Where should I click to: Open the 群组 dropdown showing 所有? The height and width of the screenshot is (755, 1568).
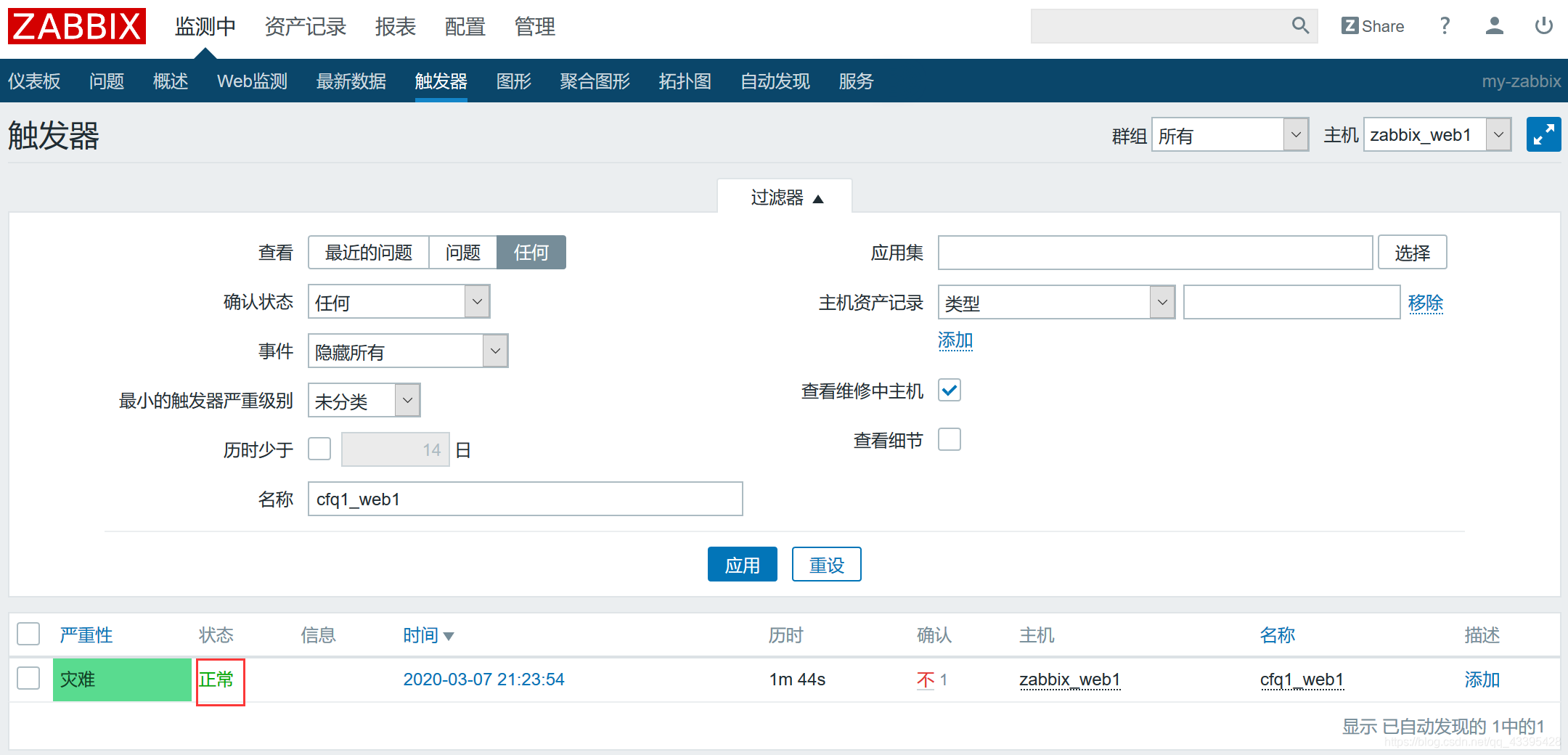(x=1230, y=135)
